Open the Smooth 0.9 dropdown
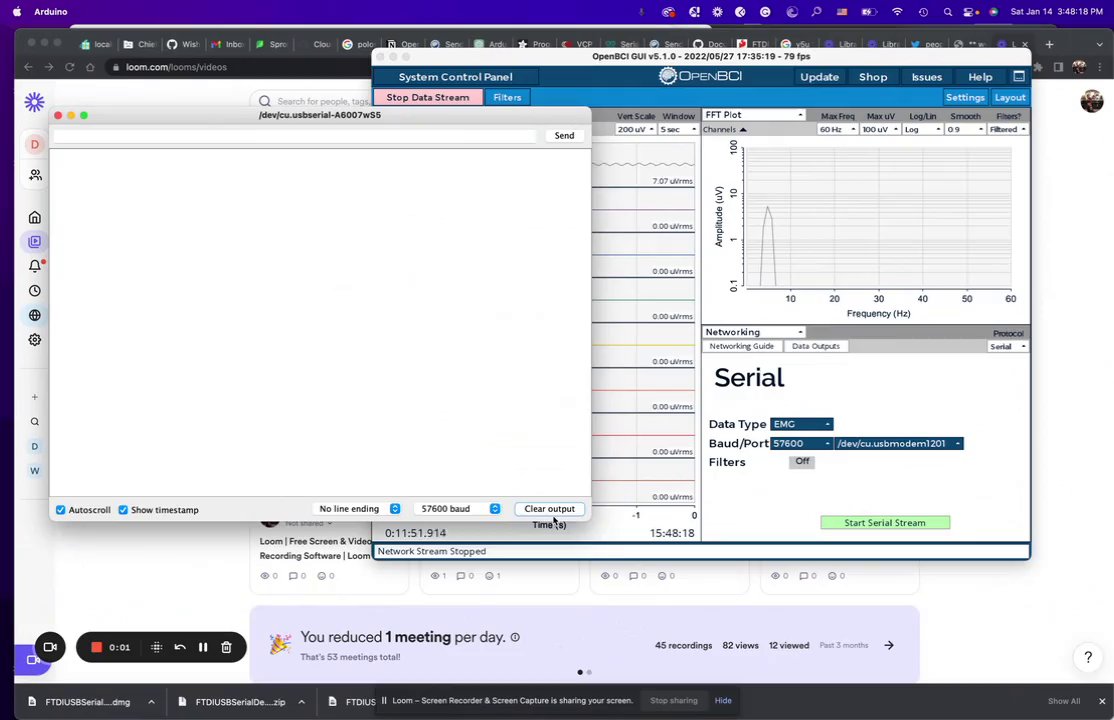This screenshot has height=720, width=1114. [966, 129]
